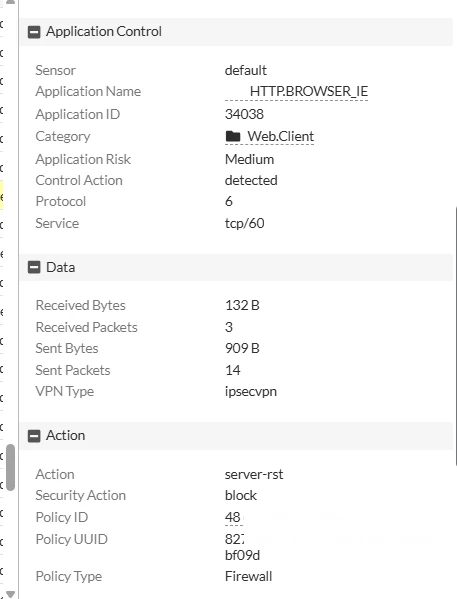Select Received Bytes value 132 B
This screenshot has width=457, height=599.
(x=242, y=305)
